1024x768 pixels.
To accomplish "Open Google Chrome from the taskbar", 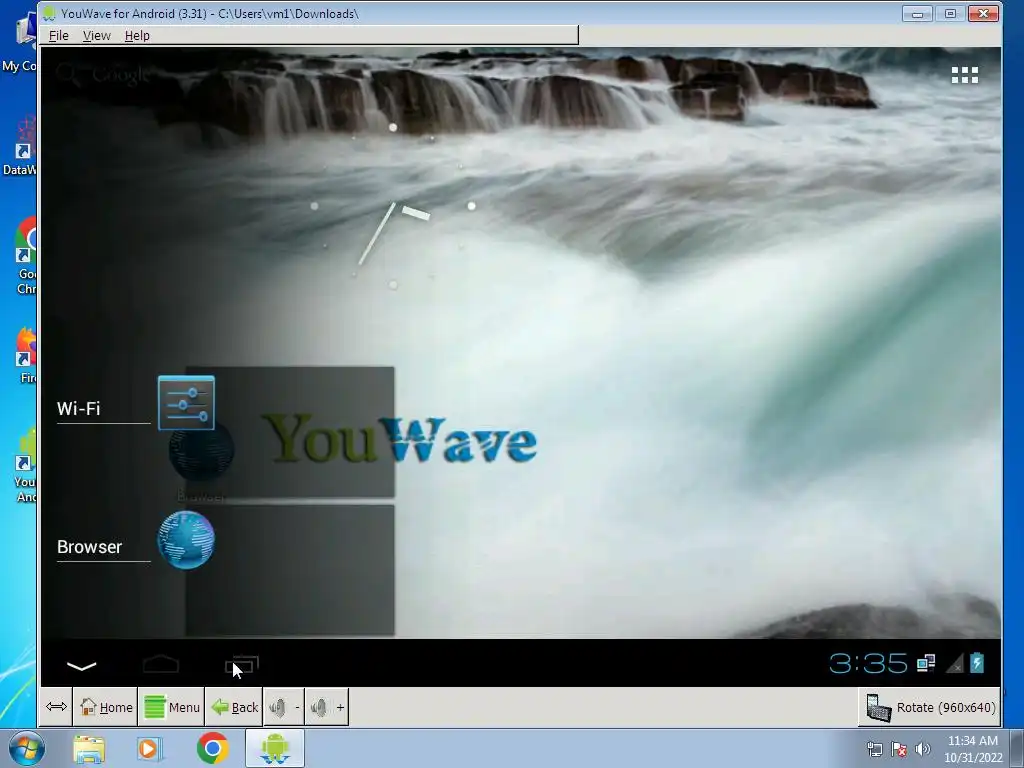I will point(212,748).
